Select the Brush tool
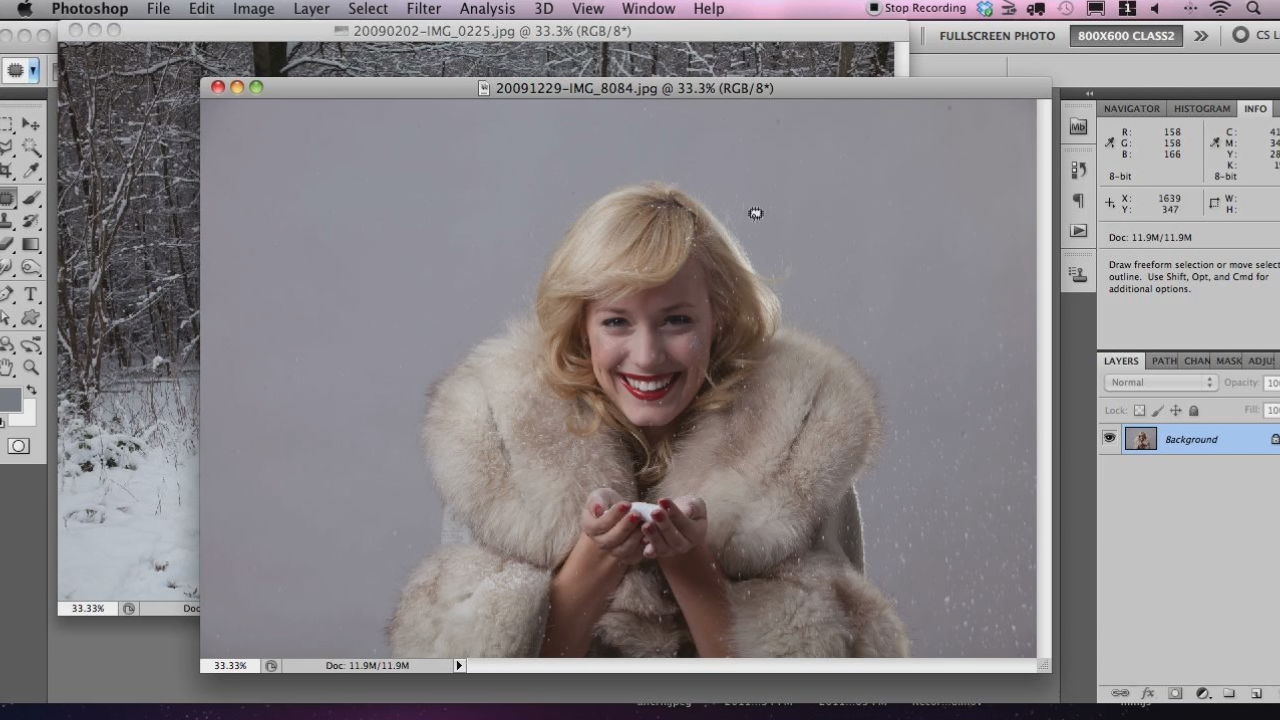Viewport: 1280px width, 720px height. click(32, 198)
